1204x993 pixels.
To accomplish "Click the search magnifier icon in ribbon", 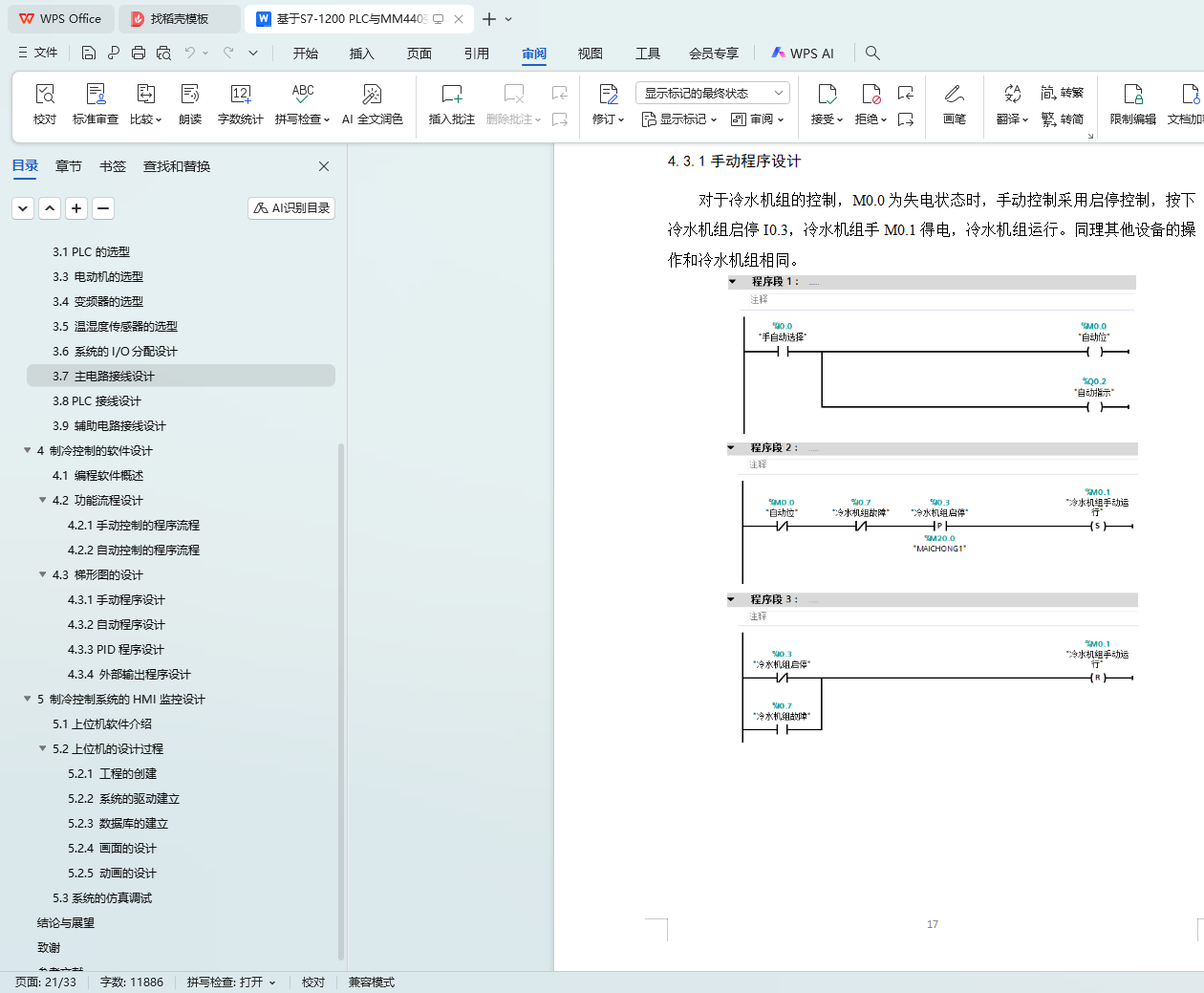I will click(872, 53).
